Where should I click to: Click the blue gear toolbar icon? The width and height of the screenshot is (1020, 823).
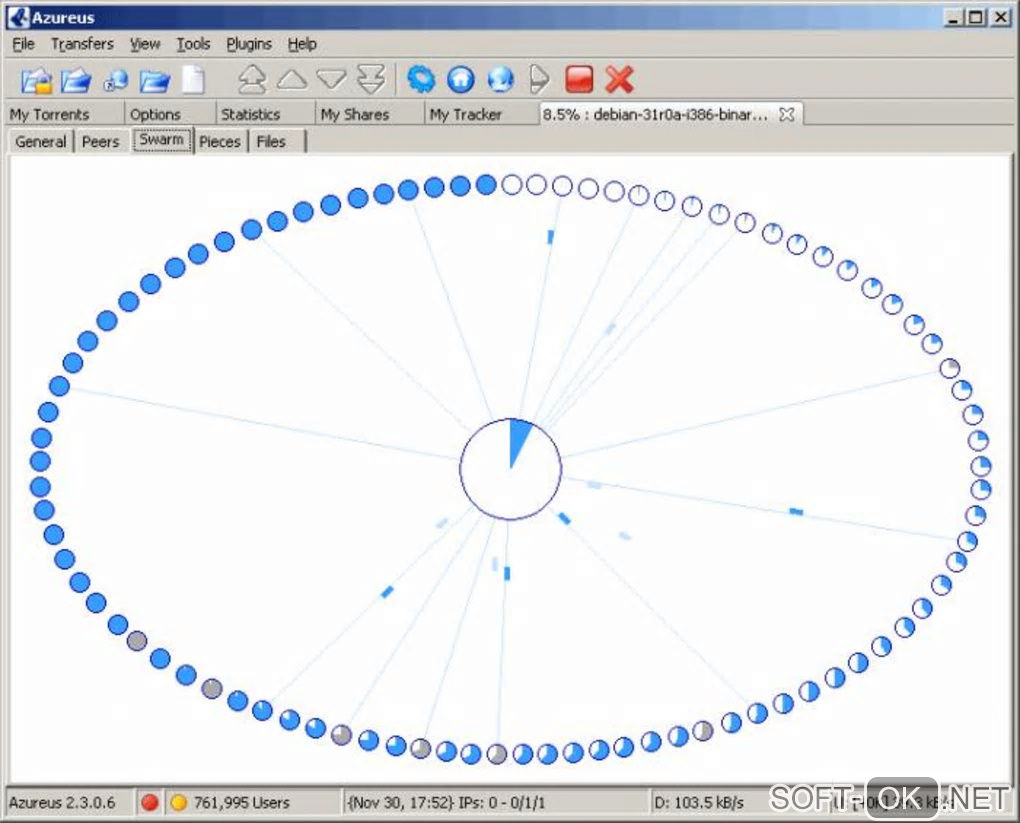421,79
